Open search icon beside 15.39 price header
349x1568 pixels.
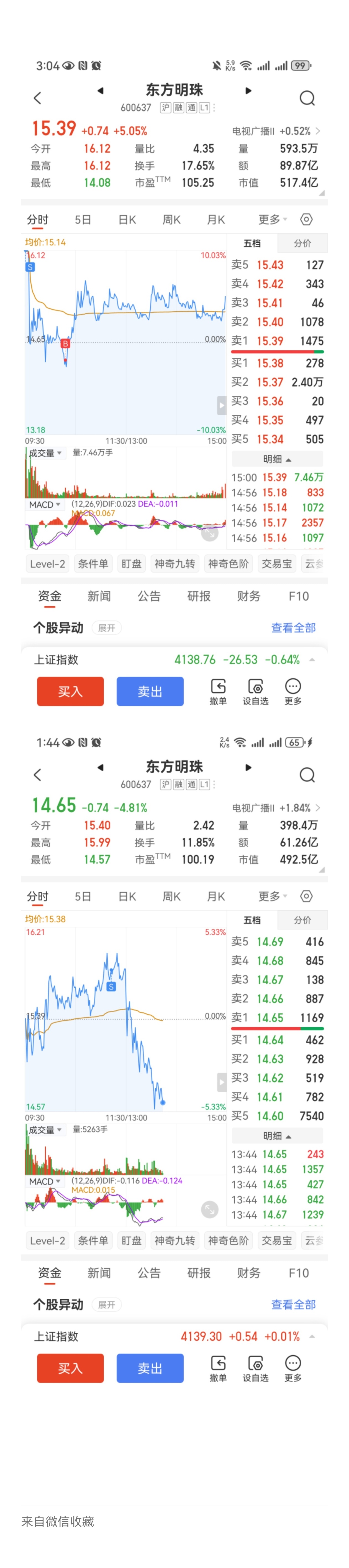(307, 98)
